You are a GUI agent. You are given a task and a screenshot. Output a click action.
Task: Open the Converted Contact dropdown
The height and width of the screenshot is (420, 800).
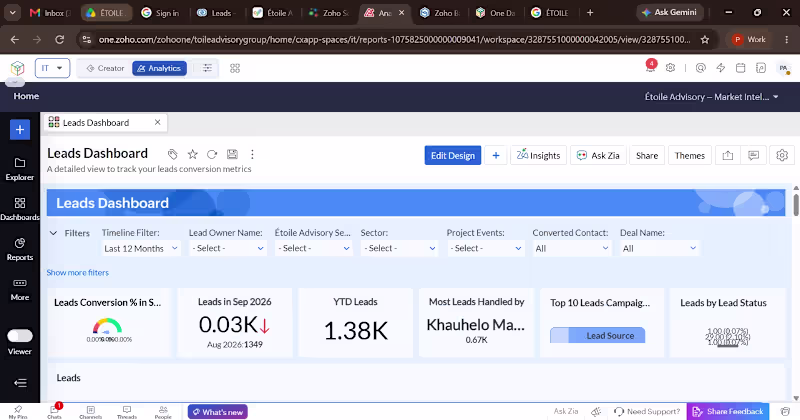click(x=571, y=249)
